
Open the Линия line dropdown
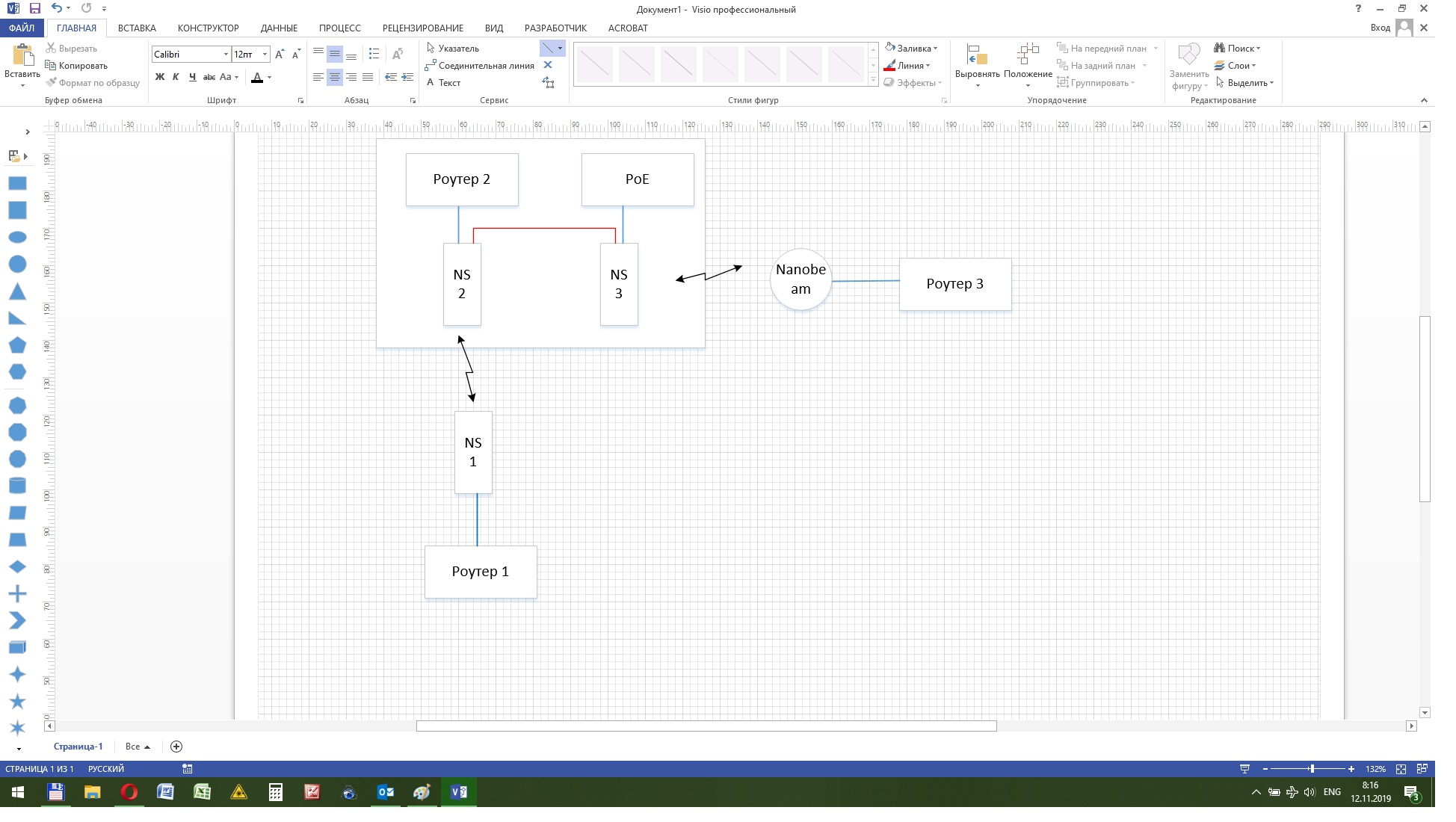907,66
